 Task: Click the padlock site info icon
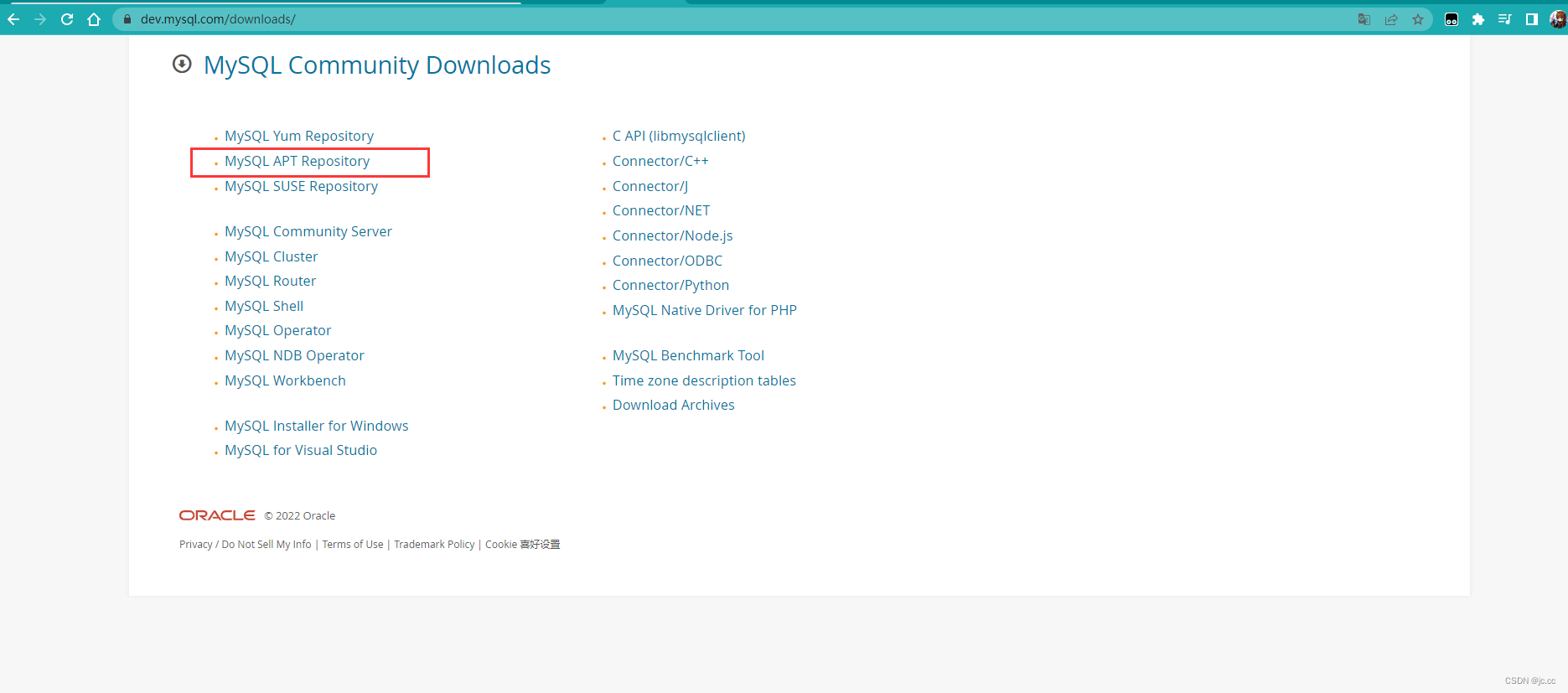click(x=127, y=19)
